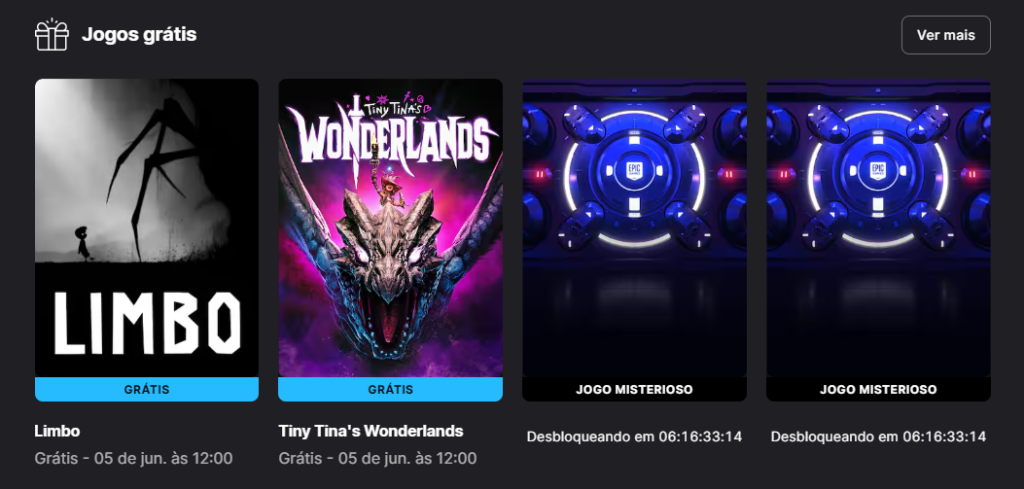Viewport: 1024px width, 489px height.
Task: Click the GRÁTIS banner under Limbo cover
Action: pos(147,389)
